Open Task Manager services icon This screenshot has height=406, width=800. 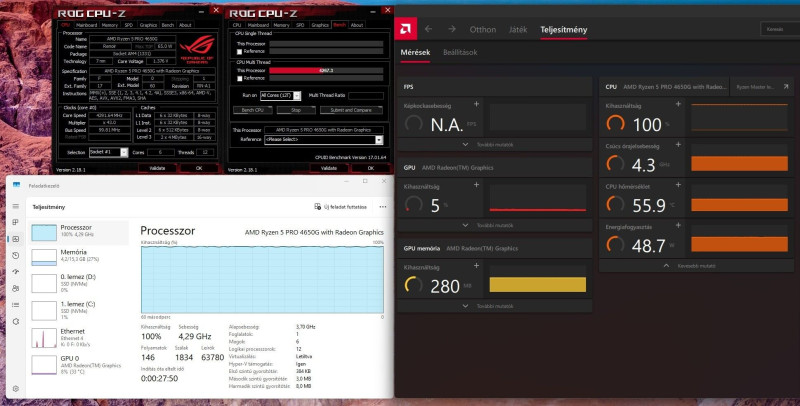point(16,321)
